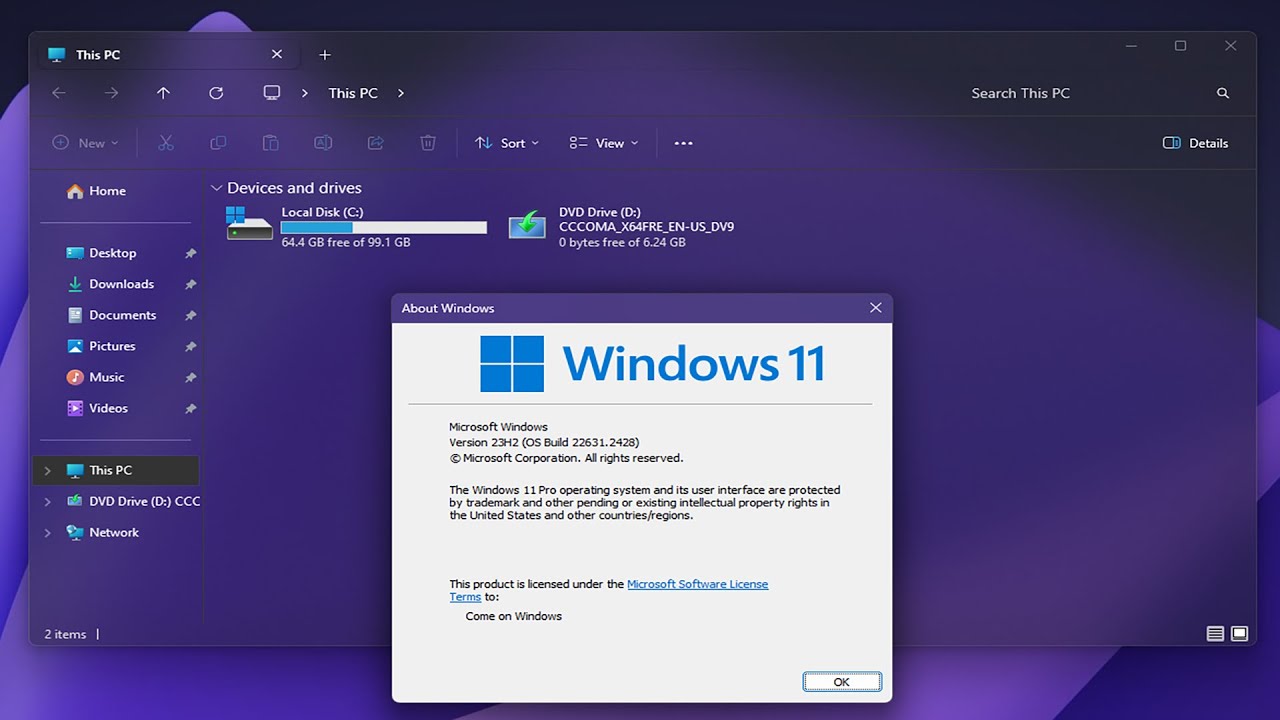This screenshot has height=720, width=1280.
Task: Expand the Network tree node
Action: [x=47, y=533]
